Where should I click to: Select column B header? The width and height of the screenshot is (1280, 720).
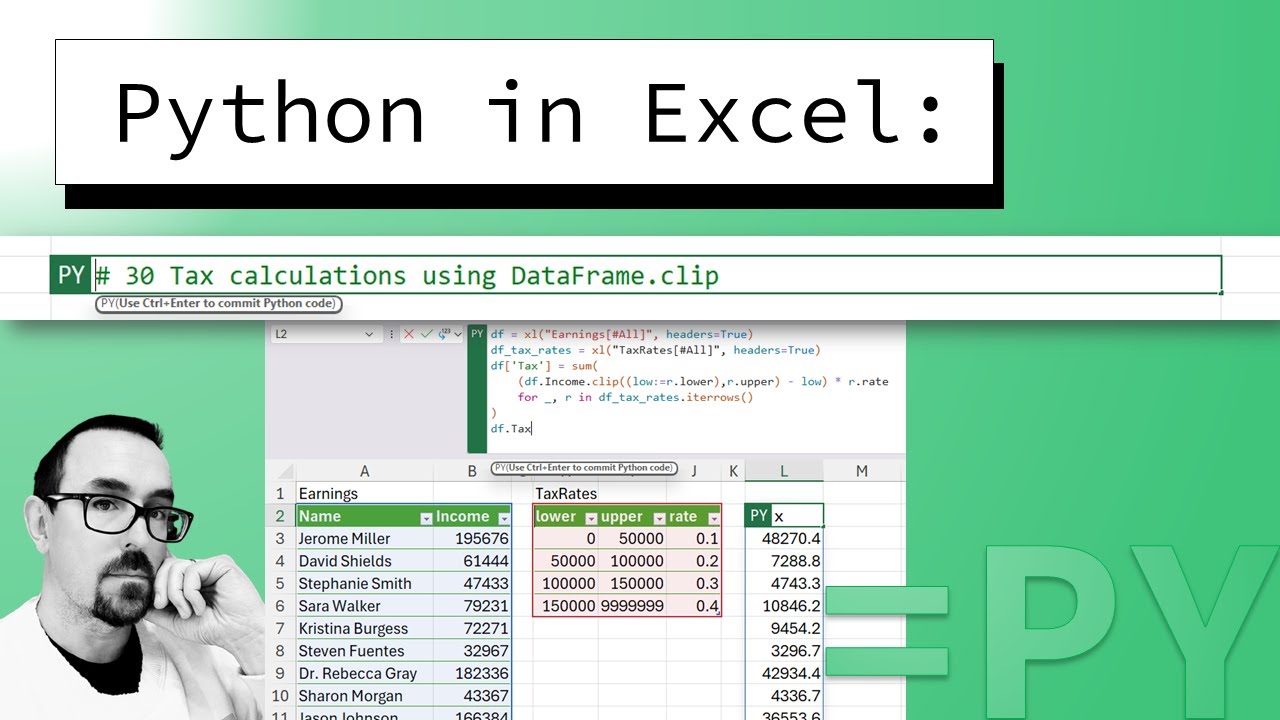coord(472,471)
